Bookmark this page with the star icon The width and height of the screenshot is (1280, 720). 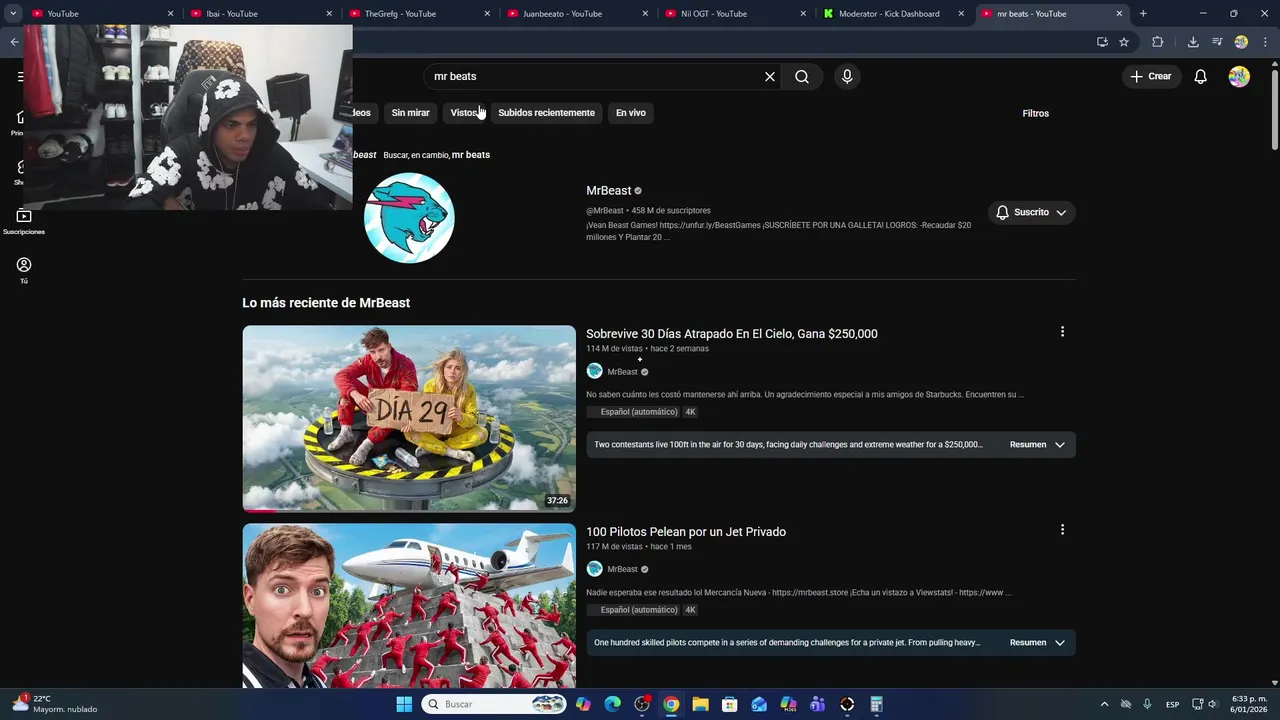tap(1124, 42)
